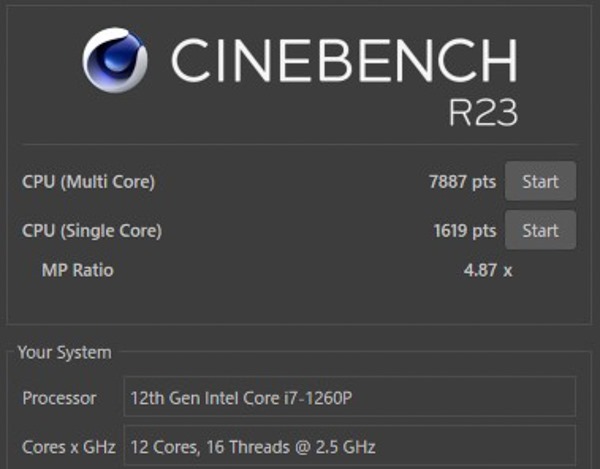Click the divider line under the logo
Image resolution: width=600 pixels, height=469 pixels.
[x=300, y=145]
